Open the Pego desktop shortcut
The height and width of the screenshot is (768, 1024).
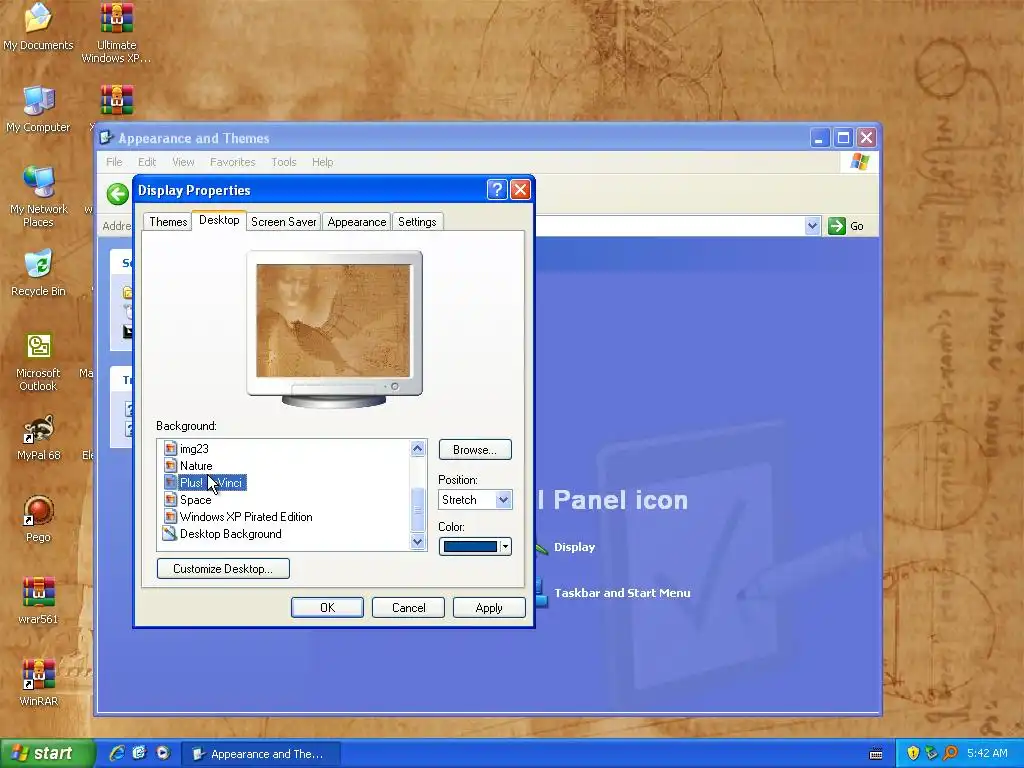[38, 519]
